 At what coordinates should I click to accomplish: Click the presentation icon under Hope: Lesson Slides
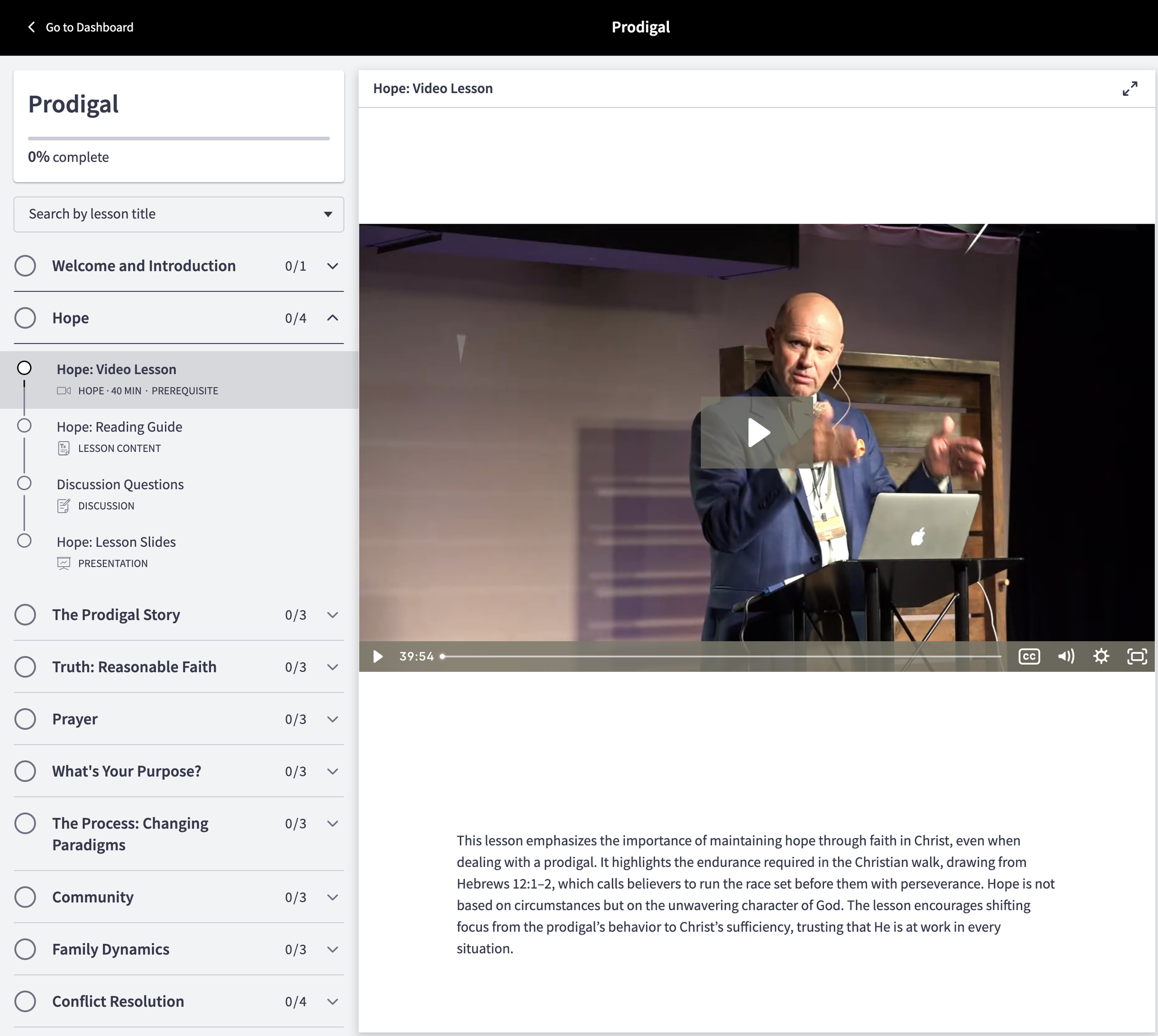[63, 563]
